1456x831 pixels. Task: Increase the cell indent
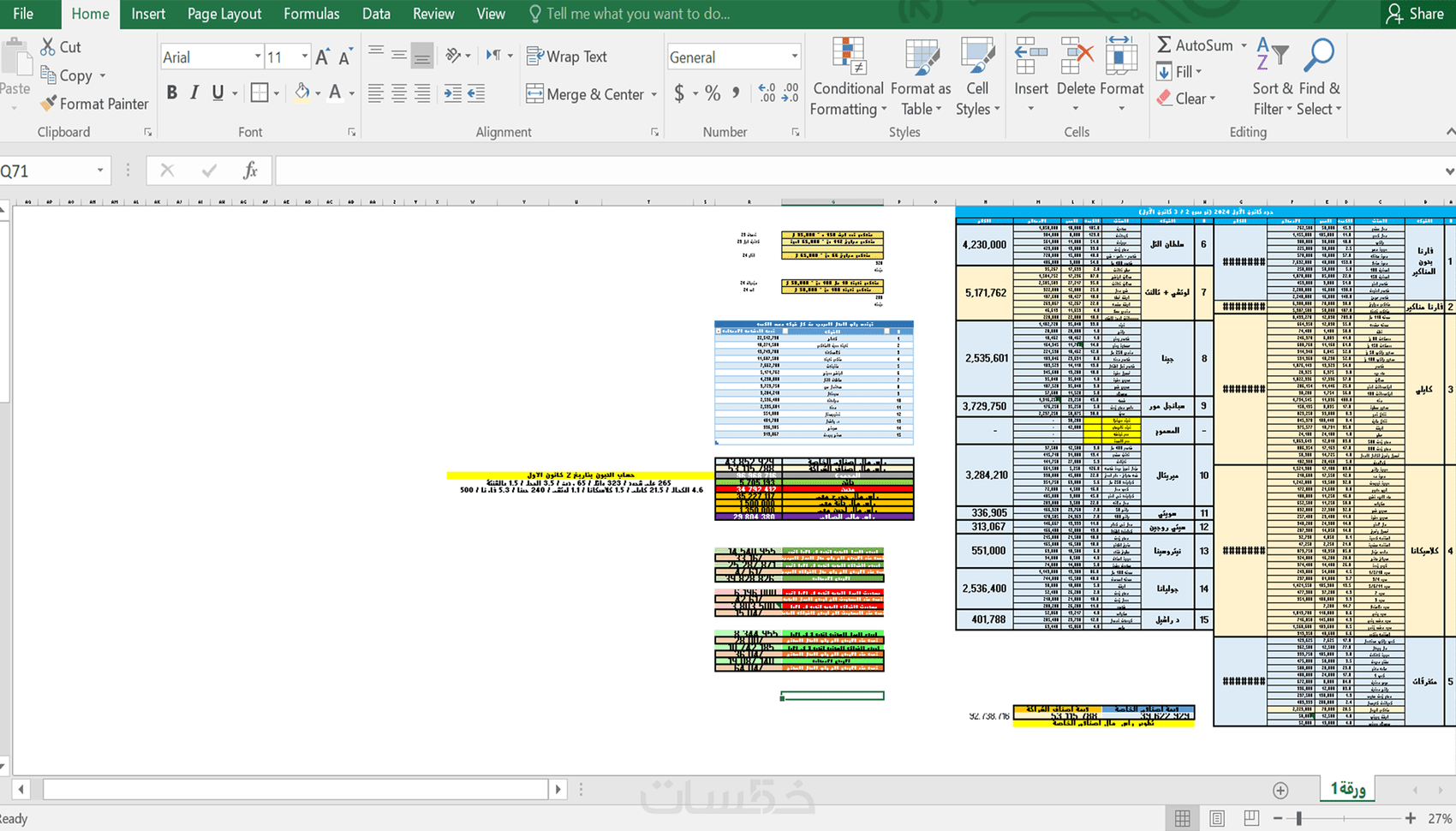476,93
